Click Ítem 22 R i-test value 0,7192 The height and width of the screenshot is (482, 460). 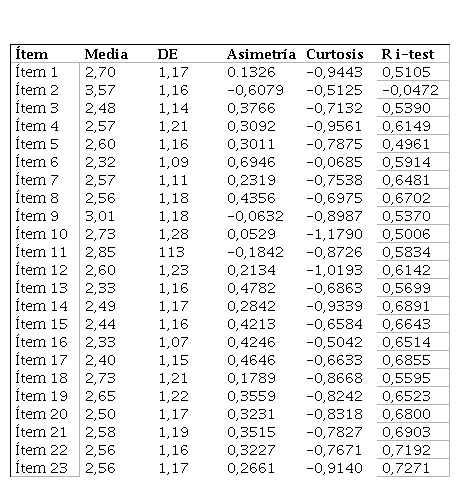point(406,450)
